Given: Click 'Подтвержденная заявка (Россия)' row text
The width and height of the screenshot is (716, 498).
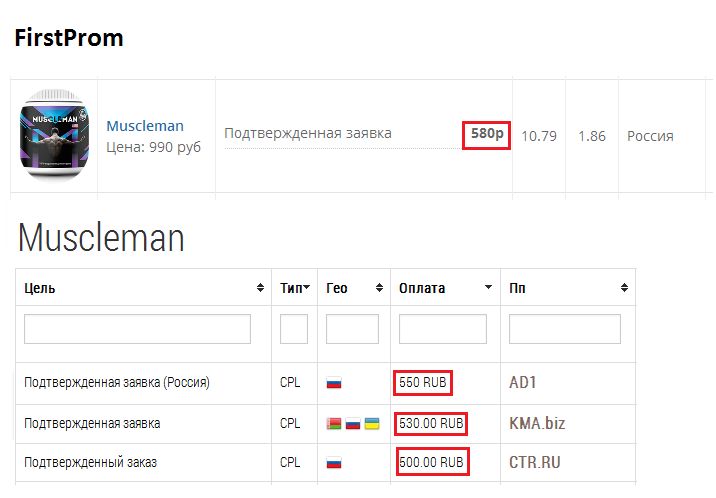Looking at the screenshot, I should pyautogui.click(x=117, y=383).
